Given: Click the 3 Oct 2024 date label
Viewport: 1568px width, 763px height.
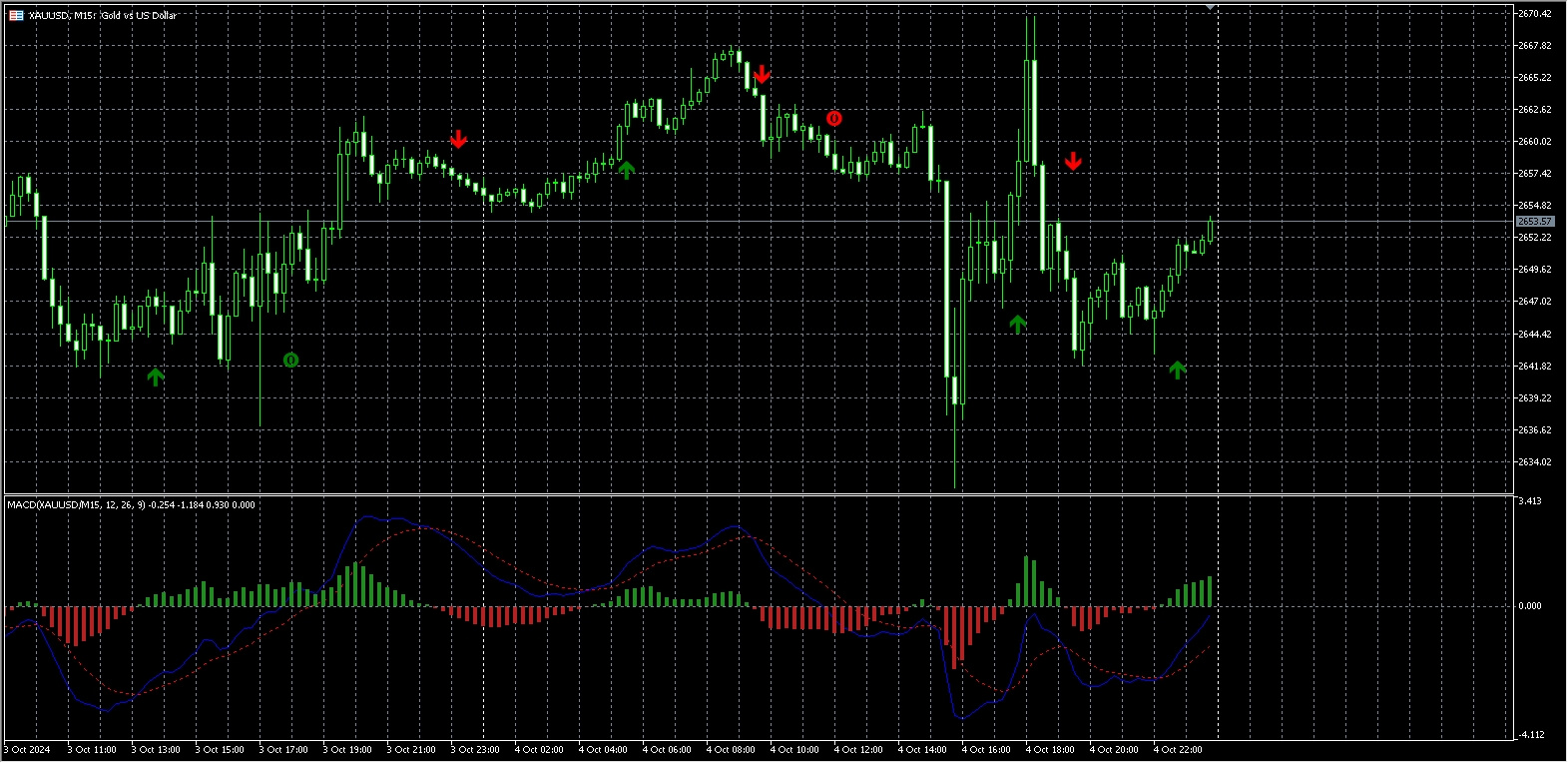Looking at the screenshot, I should click(x=27, y=749).
